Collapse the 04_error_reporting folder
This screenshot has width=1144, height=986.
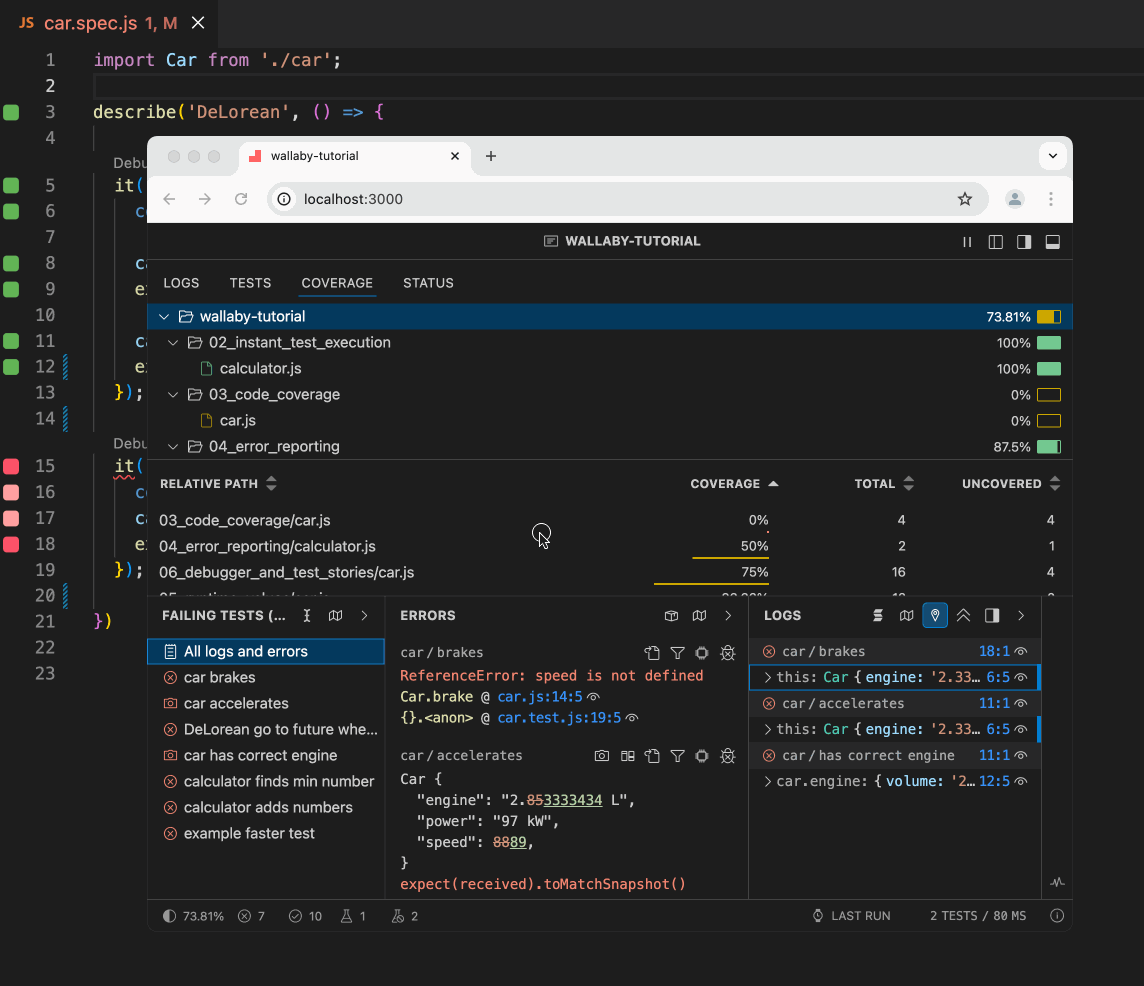[x=173, y=447]
